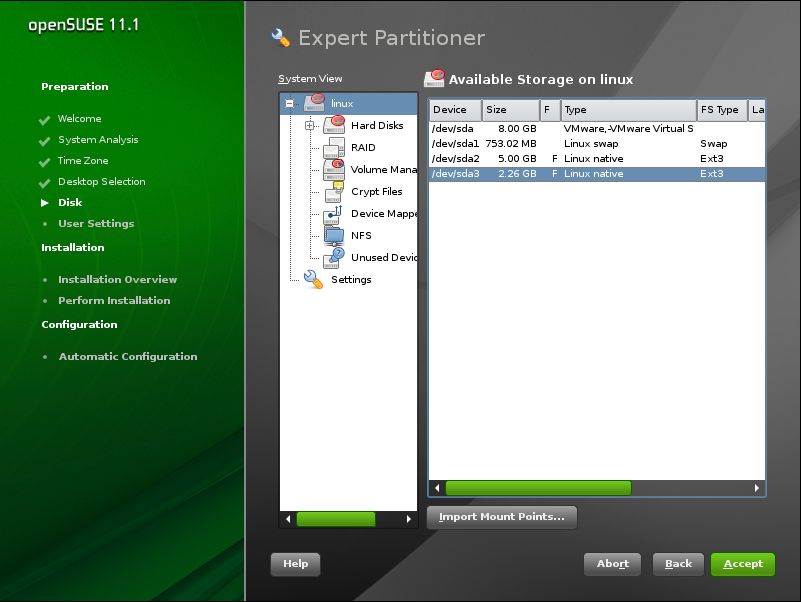Click the Available Storage header disk icon
801x602 pixels.
pyautogui.click(x=434, y=79)
